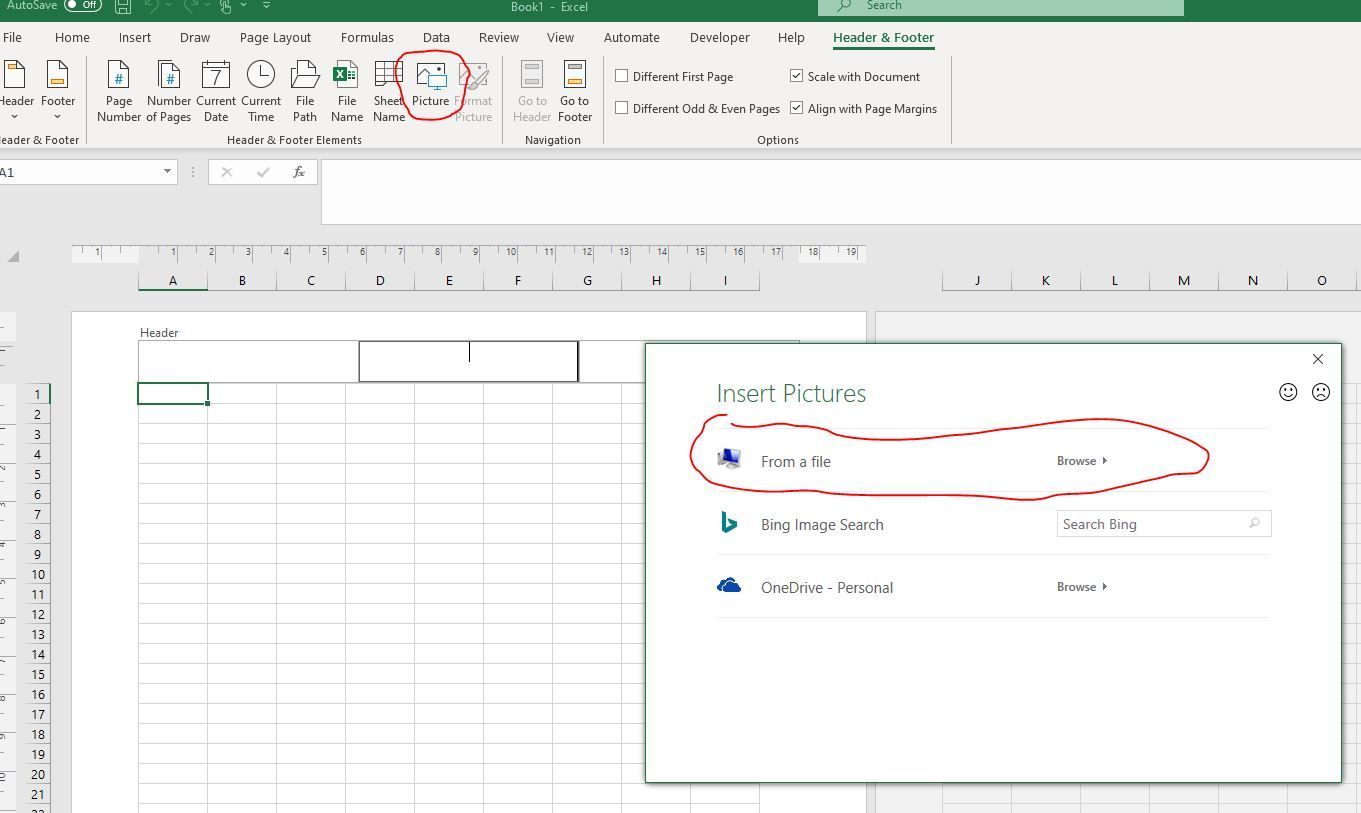Image resolution: width=1361 pixels, height=813 pixels.
Task: Insert Page Number element in header
Action: pyautogui.click(x=118, y=90)
